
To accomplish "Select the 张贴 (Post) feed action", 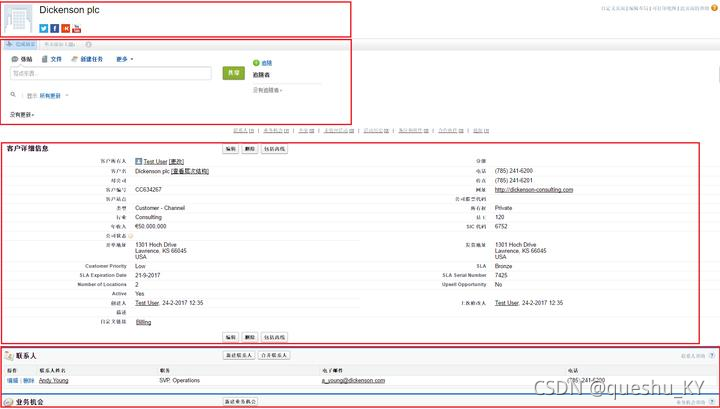I will coord(22,59).
